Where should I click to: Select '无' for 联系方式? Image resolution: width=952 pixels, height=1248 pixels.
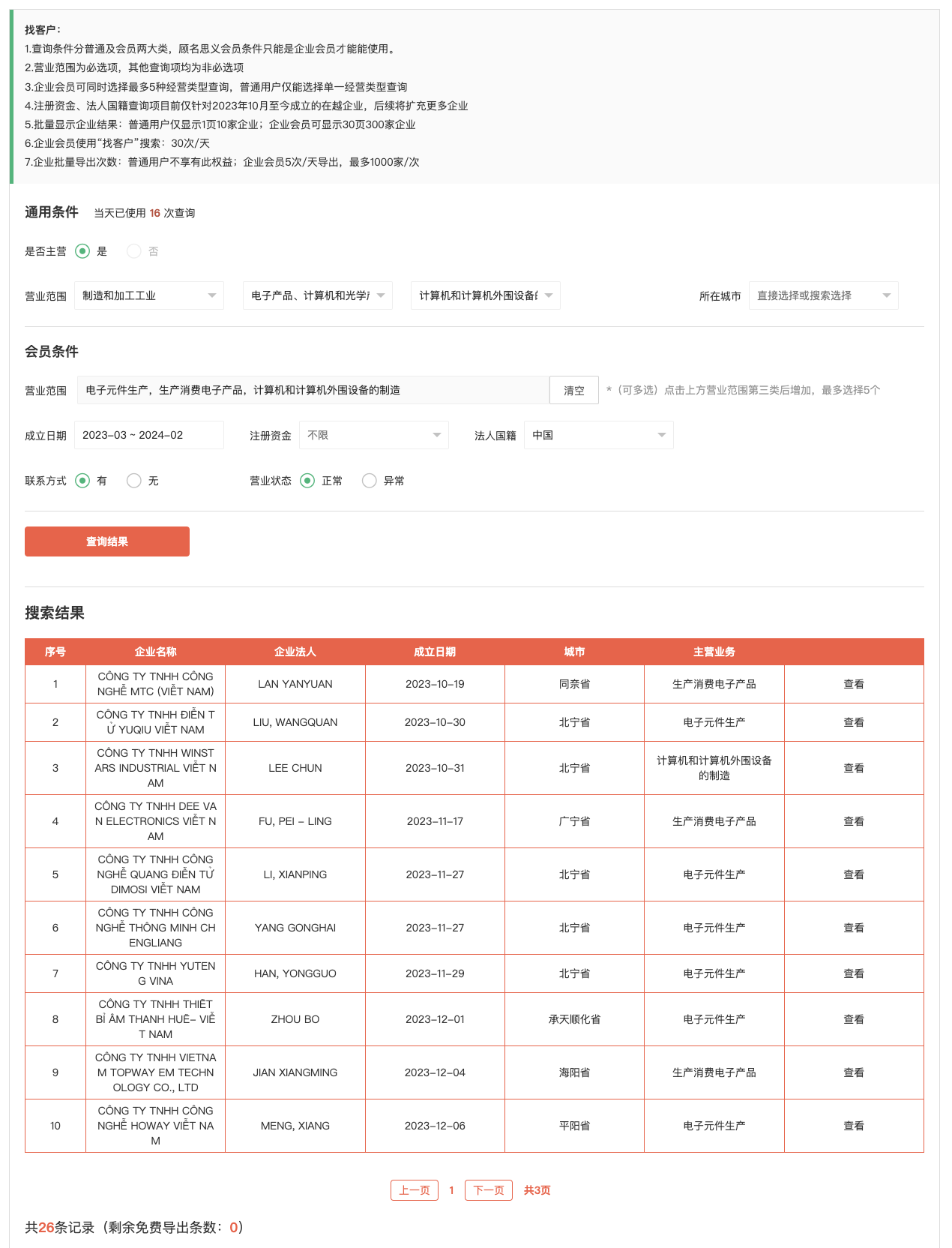pyautogui.click(x=134, y=481)
